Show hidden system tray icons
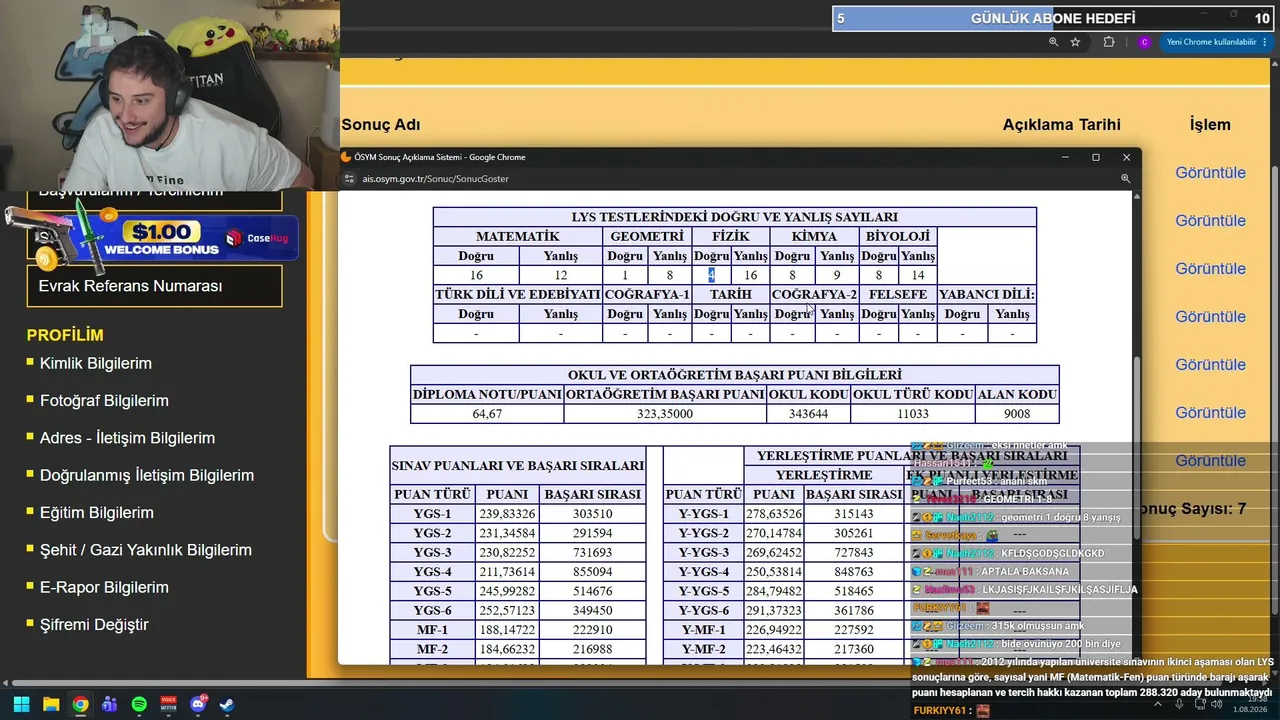This screenshot has width=1280, height=720. (x=1158, y=704)
